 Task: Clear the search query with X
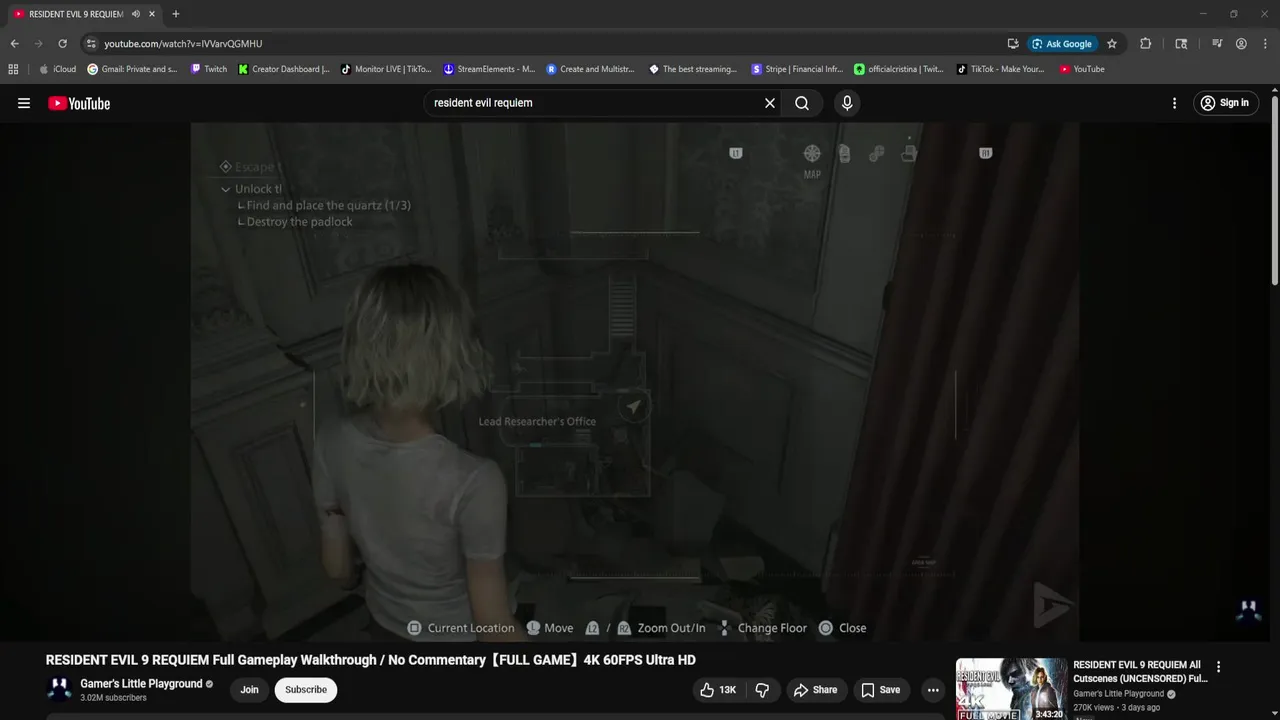pyautogui.click(x=770, y=103)
